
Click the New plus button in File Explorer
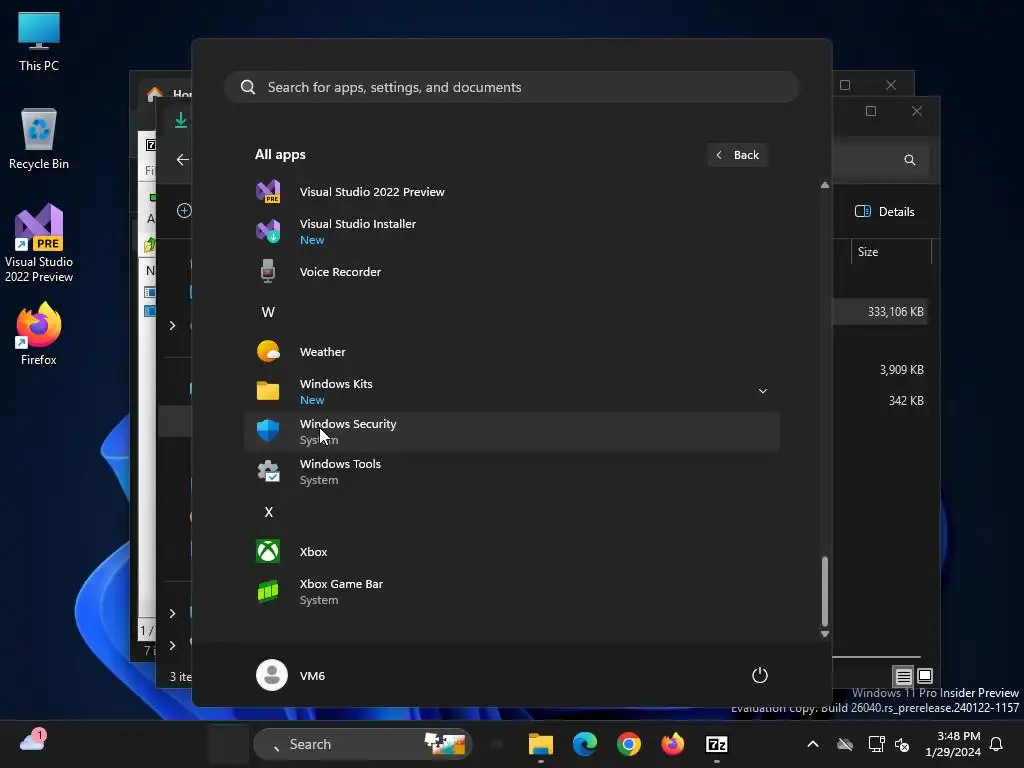point(184,210)
